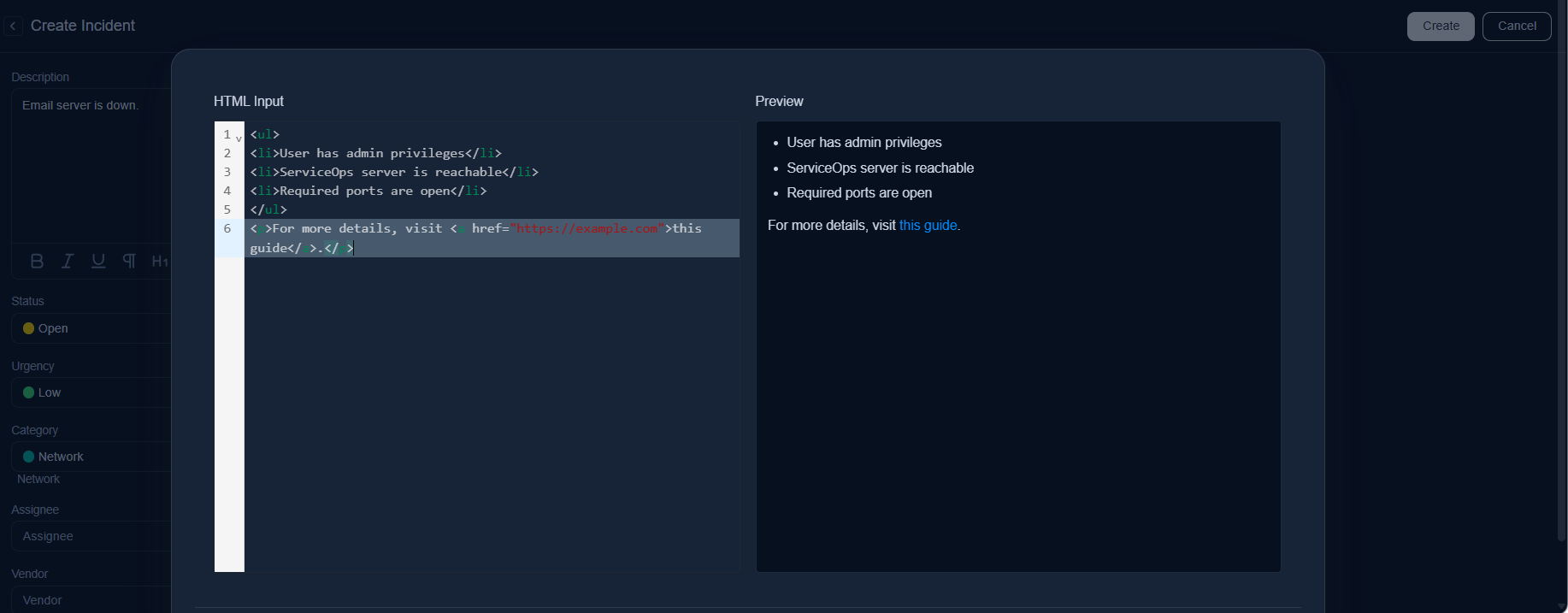This screenshot has height=613, width=1568.
Task: Click the "User has admin privileges" code line in the editor
Action: (376, 153)
